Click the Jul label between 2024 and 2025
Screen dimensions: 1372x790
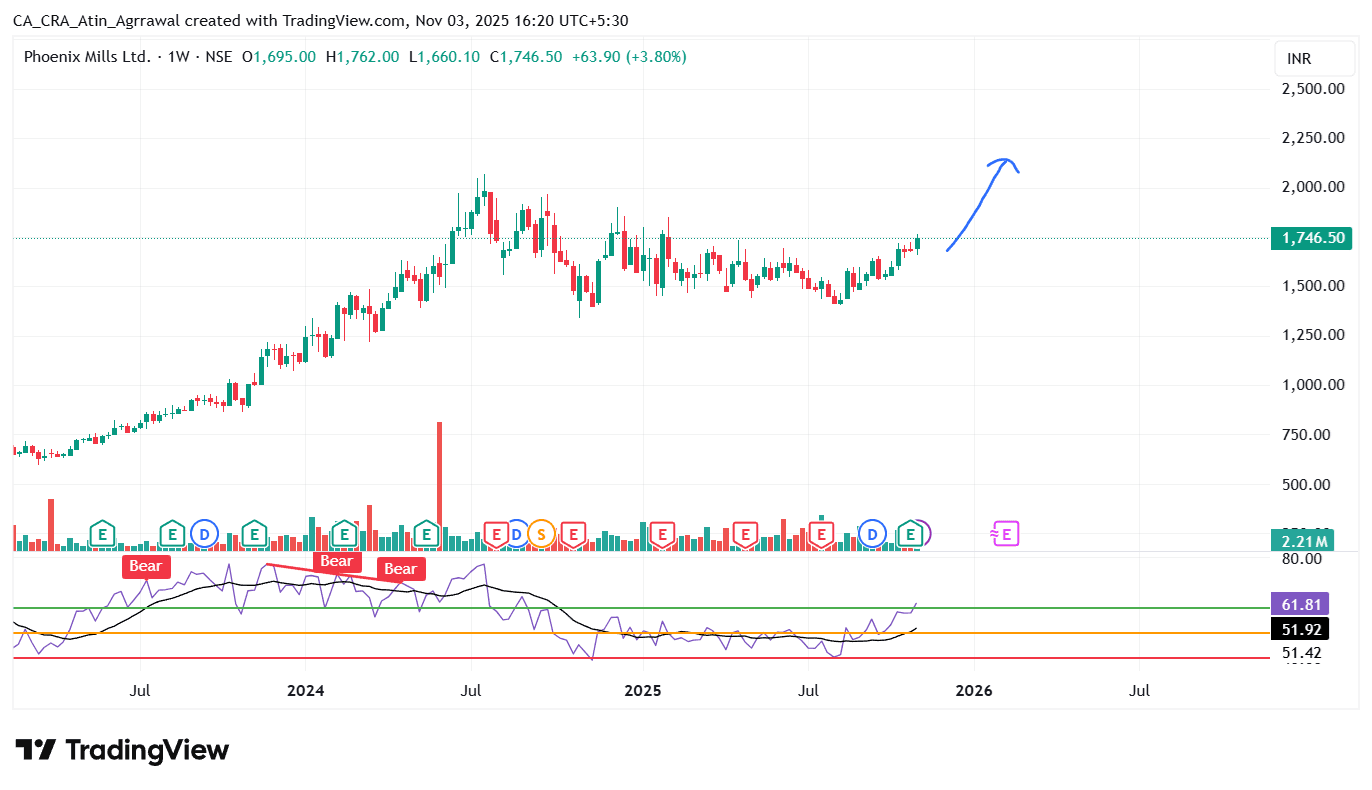pos(471,690)
